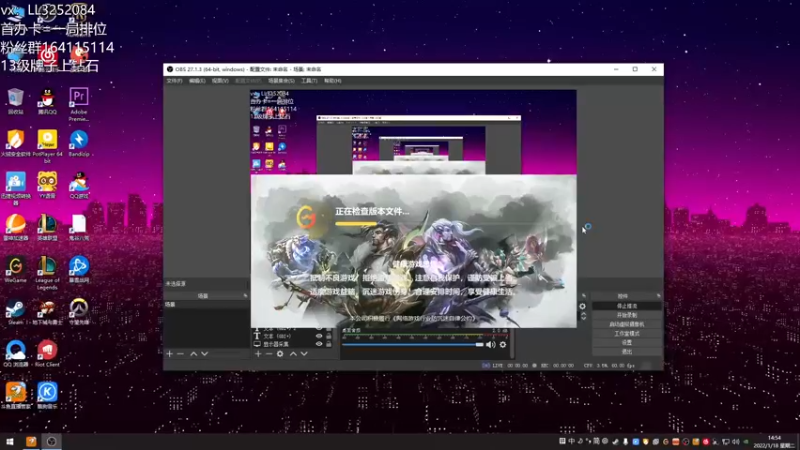The height and width of the screenshot is (450, 800).
Task: Open the View menu in OBS
Action: click(x=220, y=81)
